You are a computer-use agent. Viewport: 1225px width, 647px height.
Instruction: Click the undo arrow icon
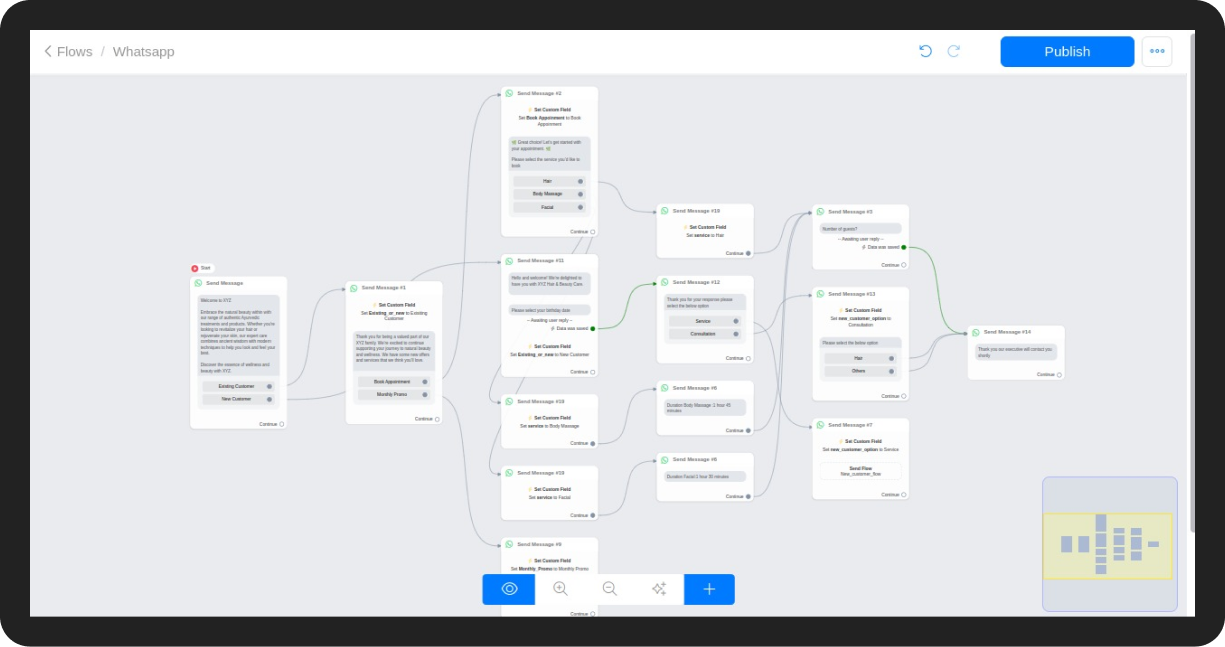click(x=925, y=51)
